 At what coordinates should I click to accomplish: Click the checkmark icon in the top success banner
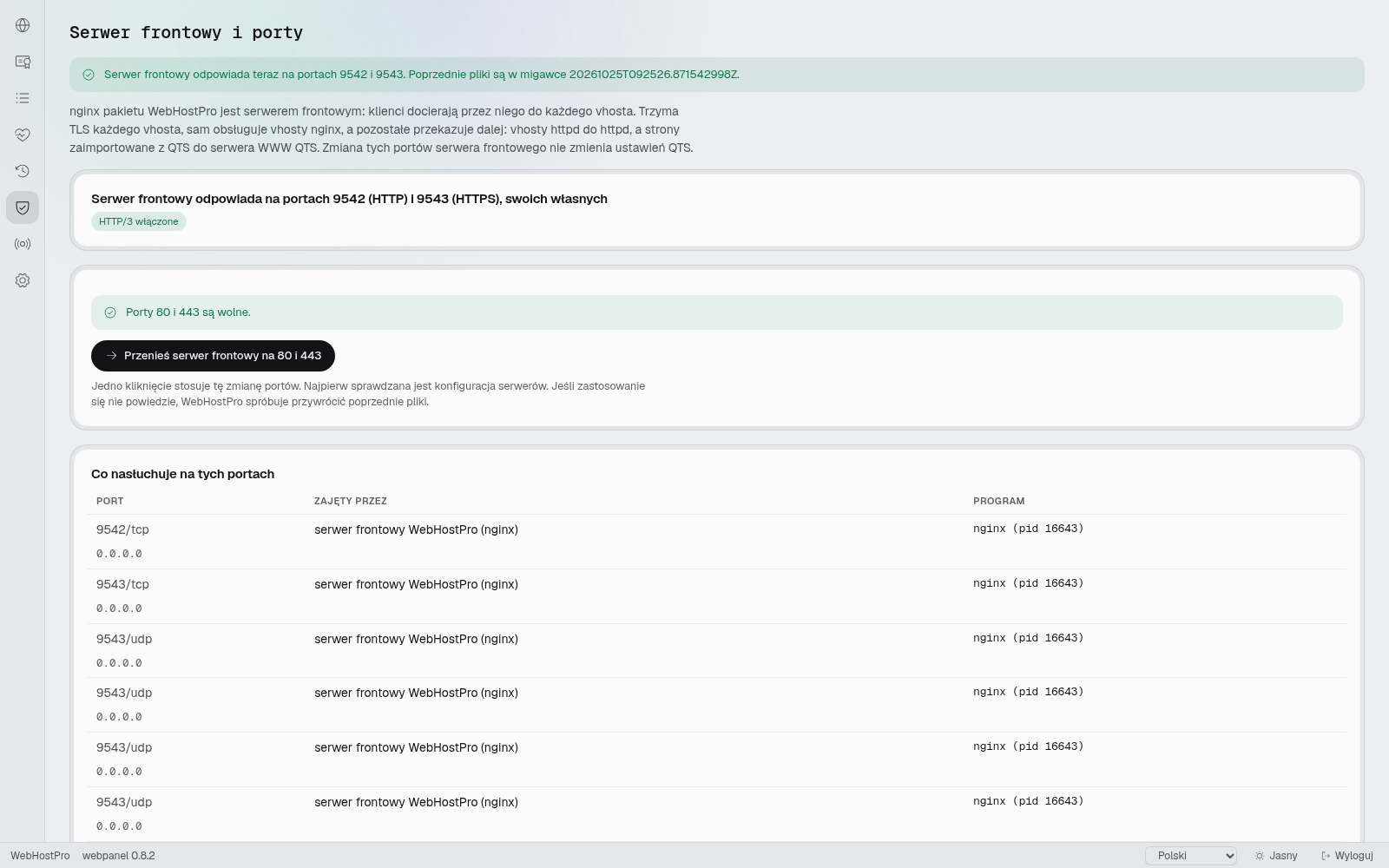point(89,75)
